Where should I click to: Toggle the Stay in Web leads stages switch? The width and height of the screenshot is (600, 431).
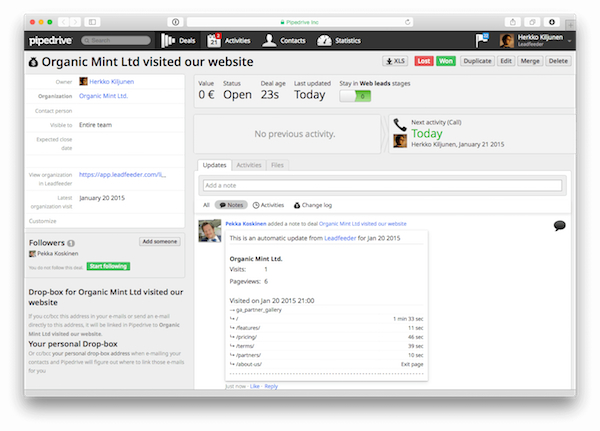(x=355, y=96)
